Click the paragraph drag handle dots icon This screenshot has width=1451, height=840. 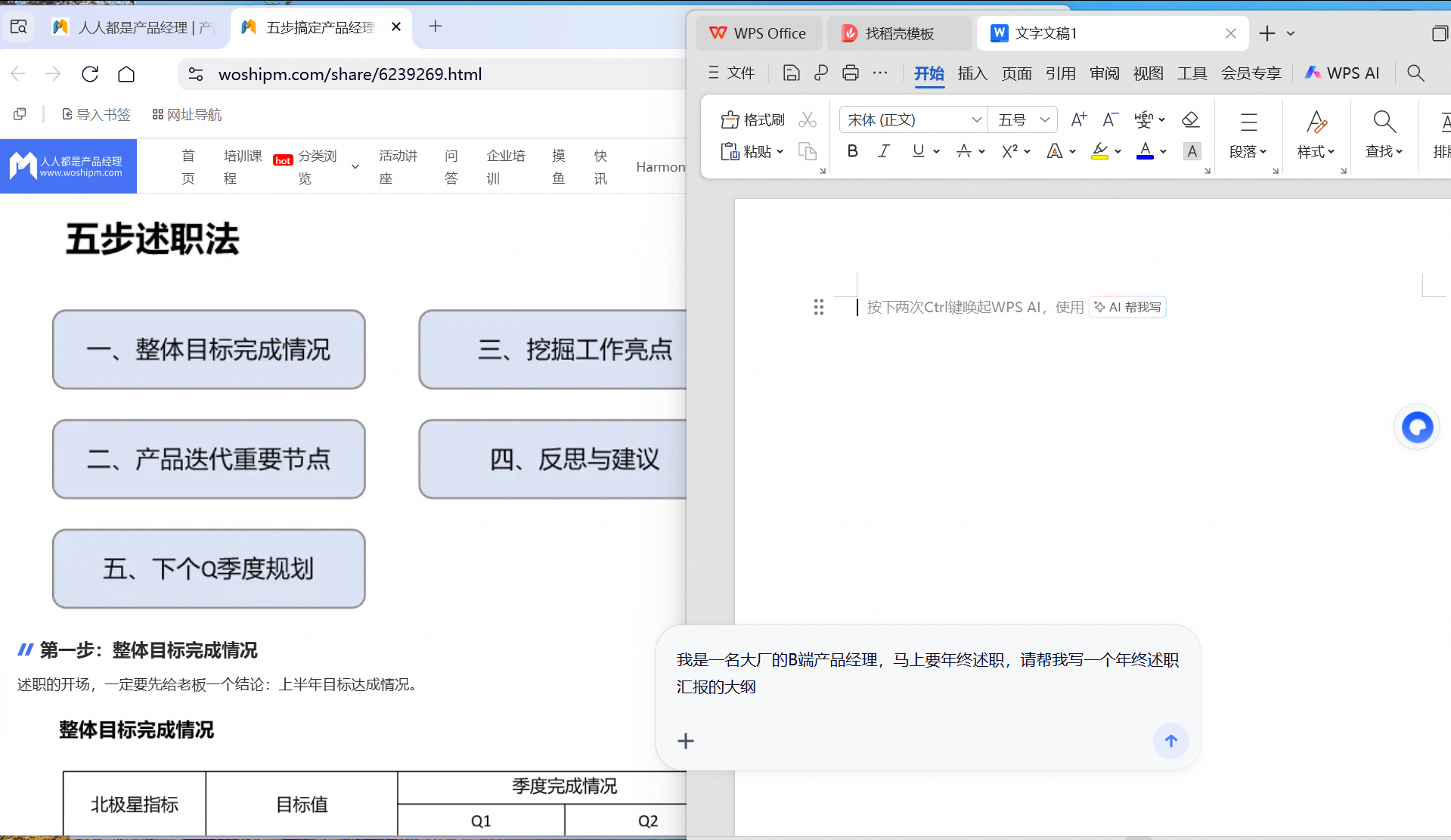pyautogui.click(x=818, y=307)
